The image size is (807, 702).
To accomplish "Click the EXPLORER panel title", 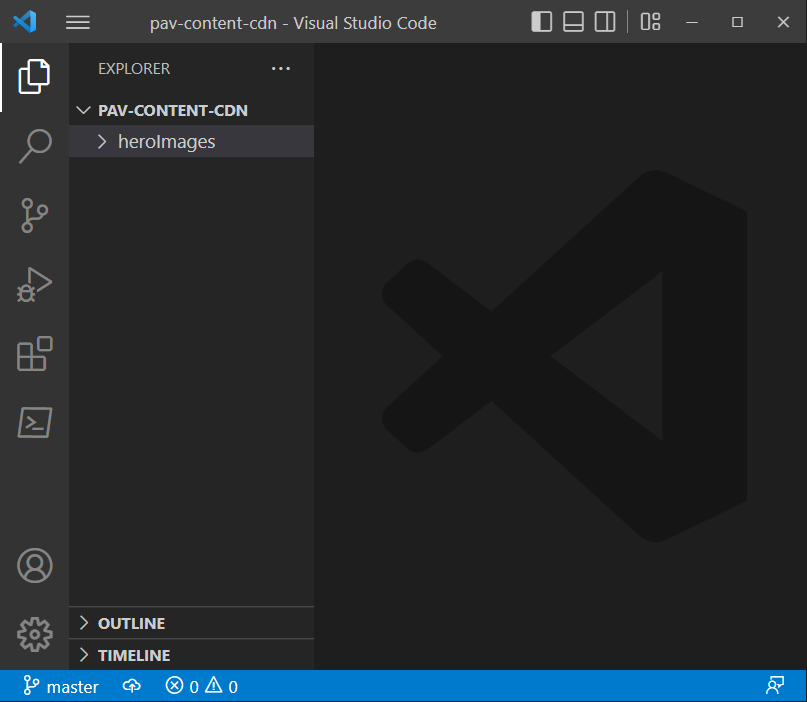I will coord(134,68).
